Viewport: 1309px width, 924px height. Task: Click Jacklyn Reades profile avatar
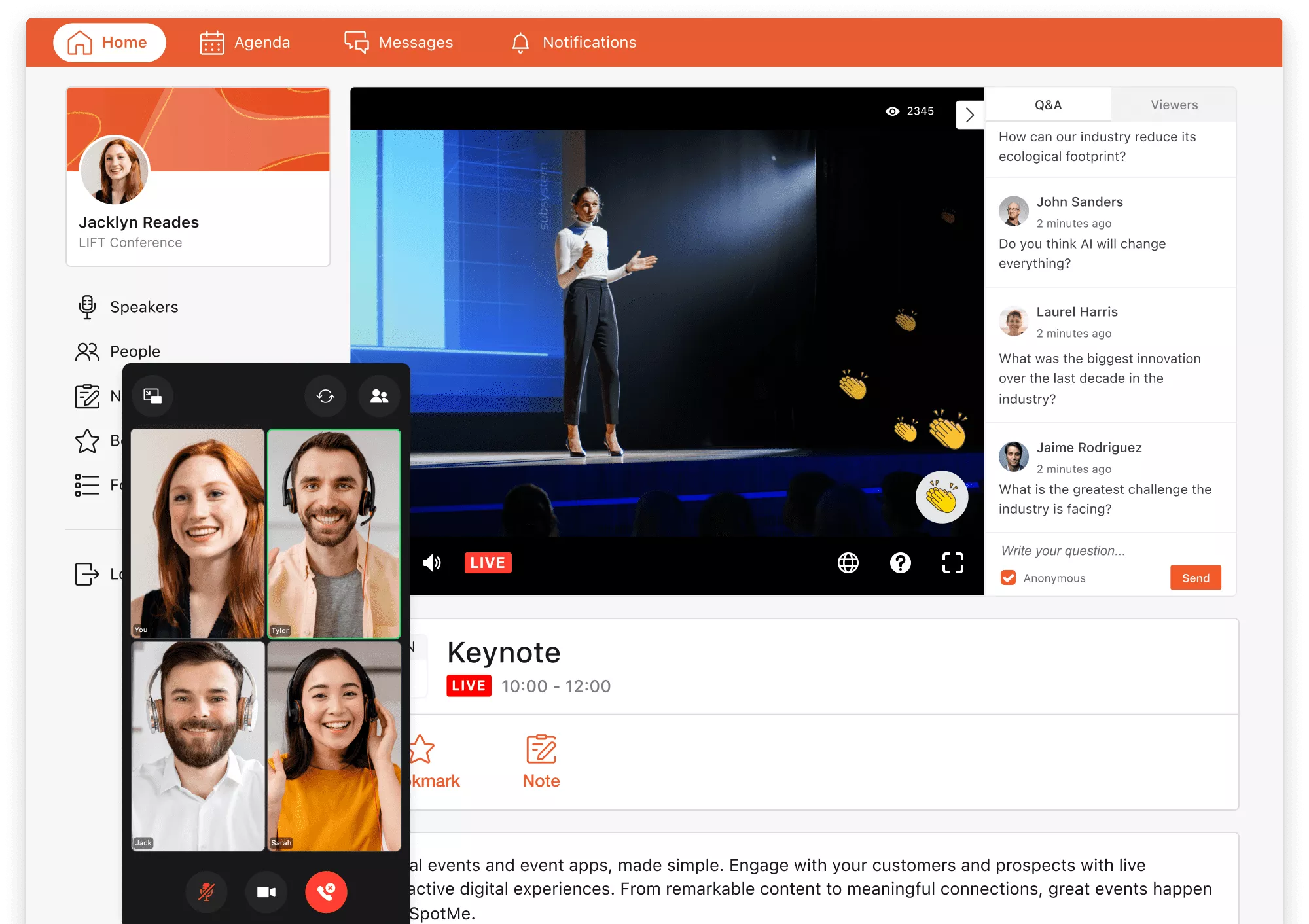115,170
